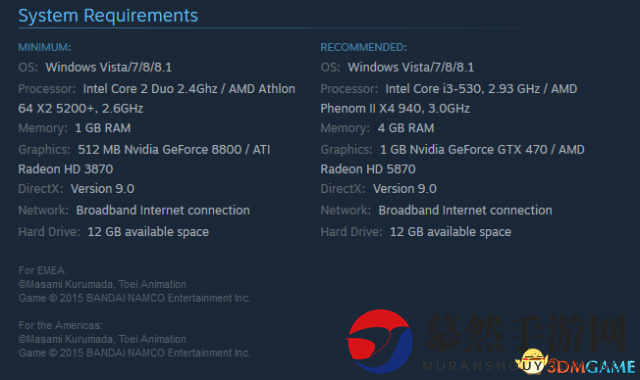
Task: Click the 'For EMEA:' label
Action: pos(43,271)
